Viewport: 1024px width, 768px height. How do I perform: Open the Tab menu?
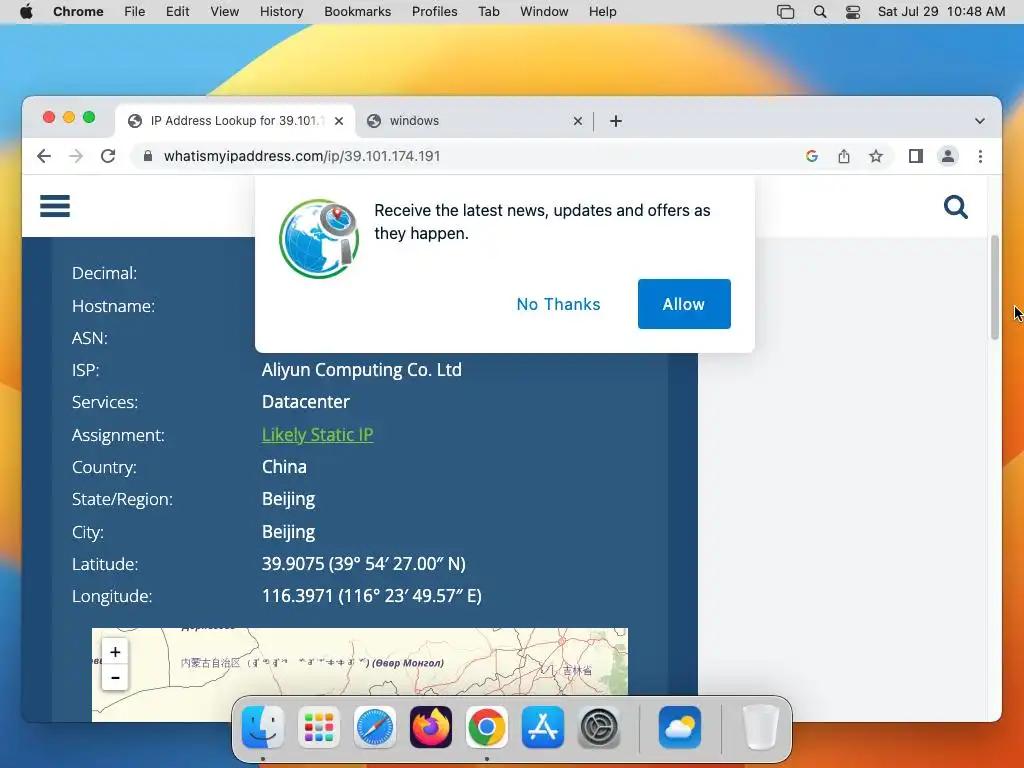[x=488, y=12]
